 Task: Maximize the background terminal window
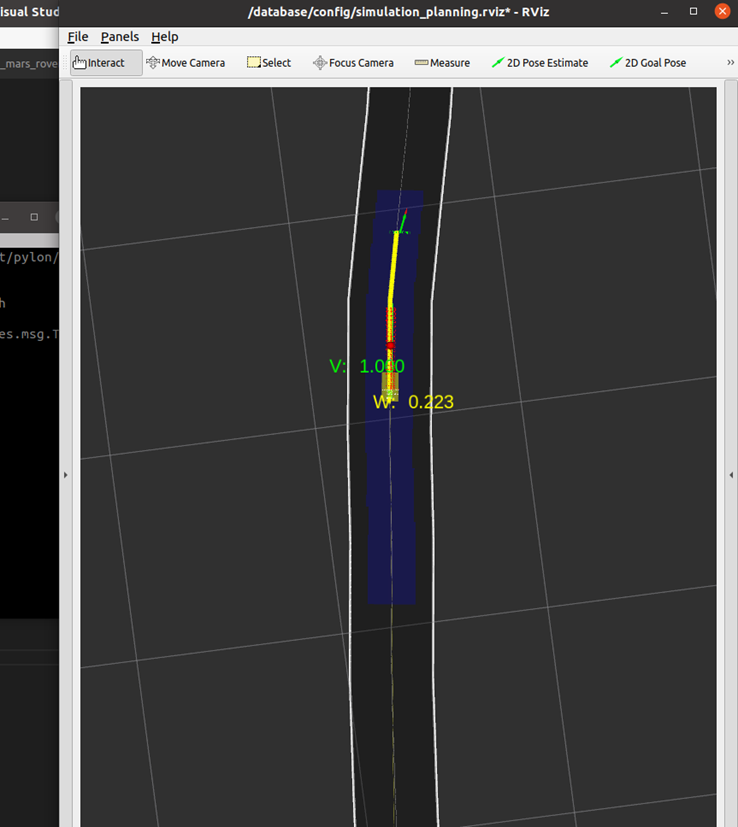tap(34, 217)
